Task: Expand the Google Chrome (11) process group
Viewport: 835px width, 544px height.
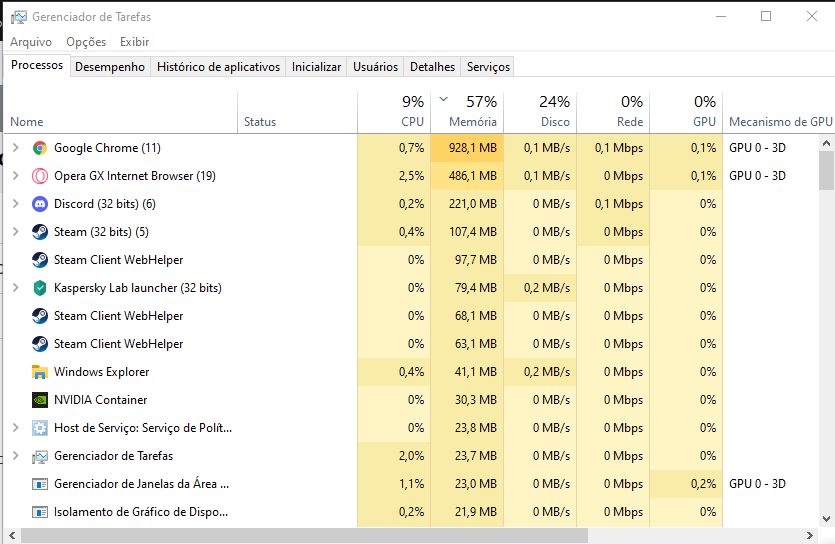Action: pyautogui.click(x=15, y=147)
